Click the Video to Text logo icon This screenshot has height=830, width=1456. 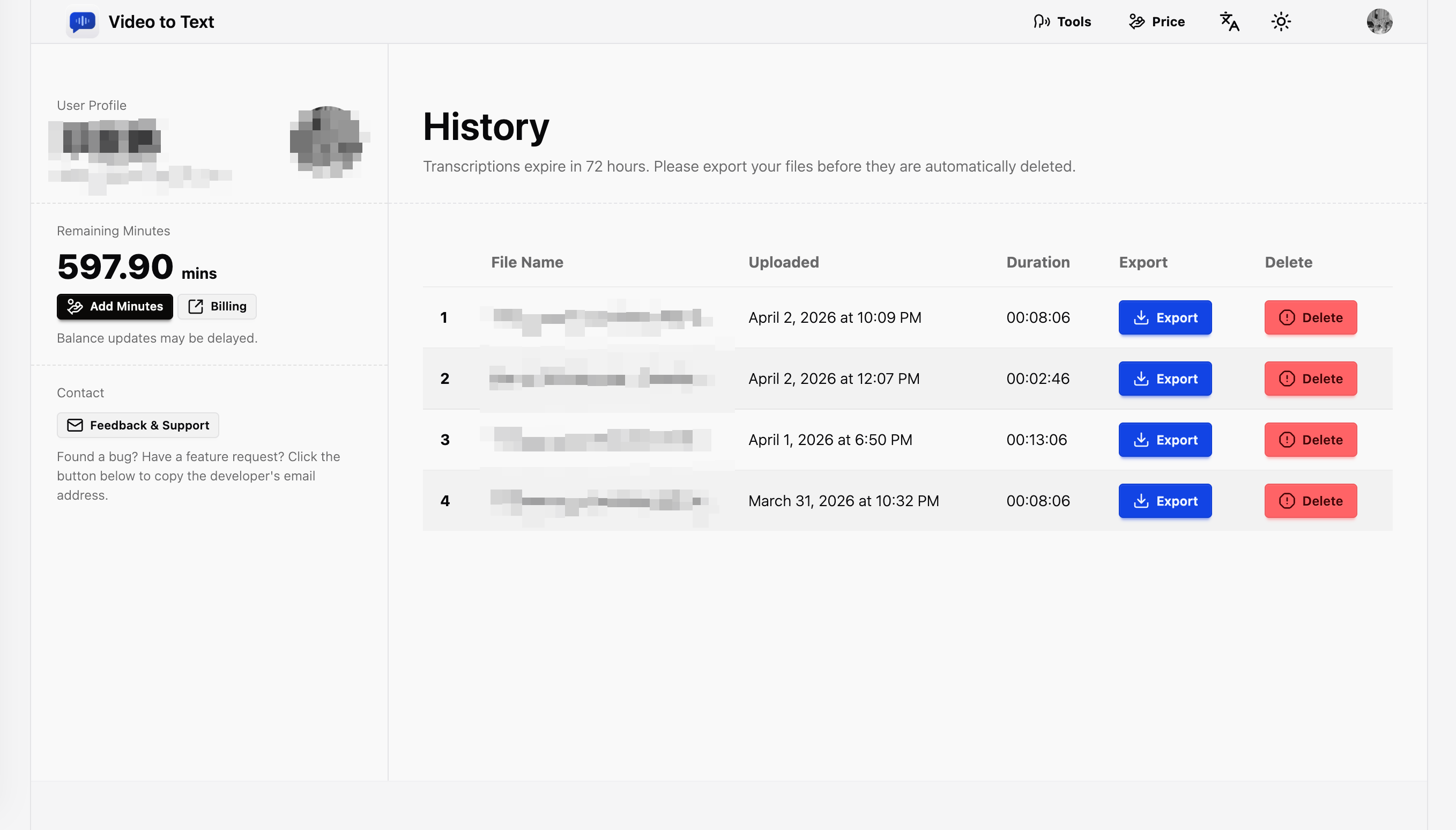pos(82,21)
